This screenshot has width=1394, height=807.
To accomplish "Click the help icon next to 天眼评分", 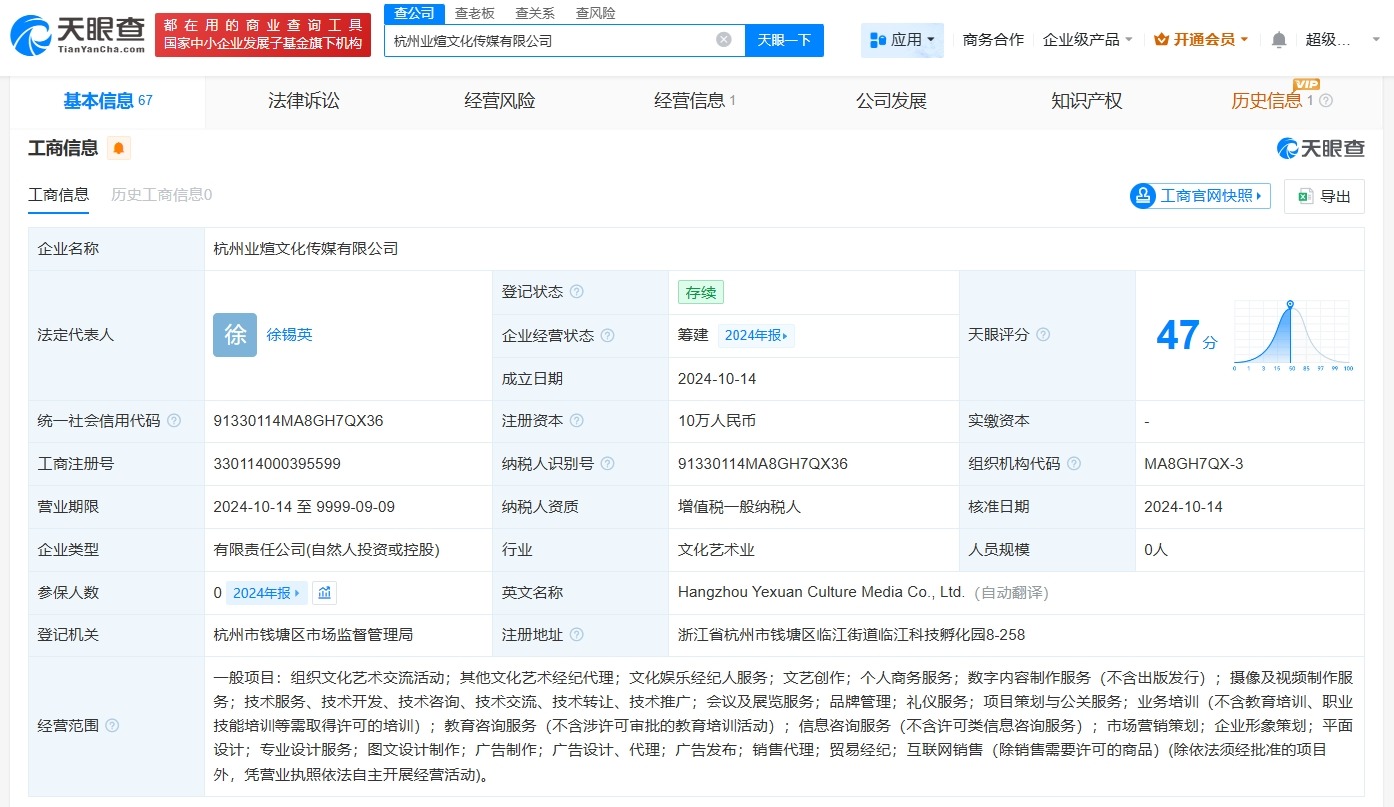I will coord(1043,335).
